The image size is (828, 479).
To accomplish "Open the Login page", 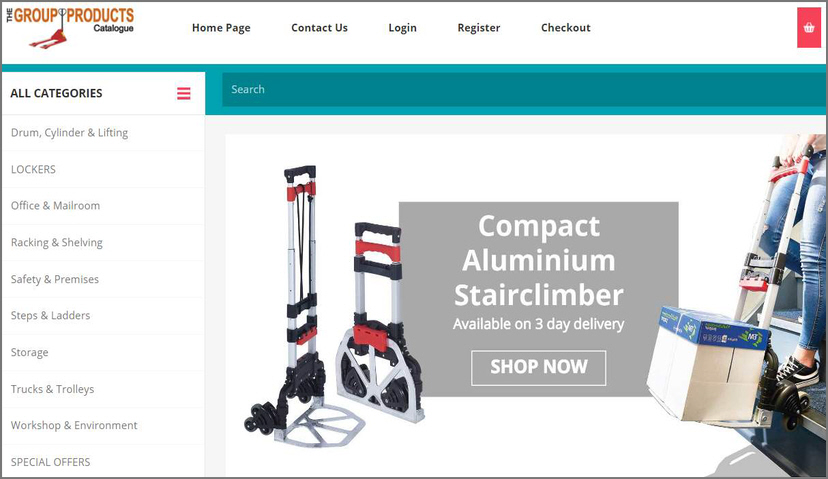I will [402, 28].
